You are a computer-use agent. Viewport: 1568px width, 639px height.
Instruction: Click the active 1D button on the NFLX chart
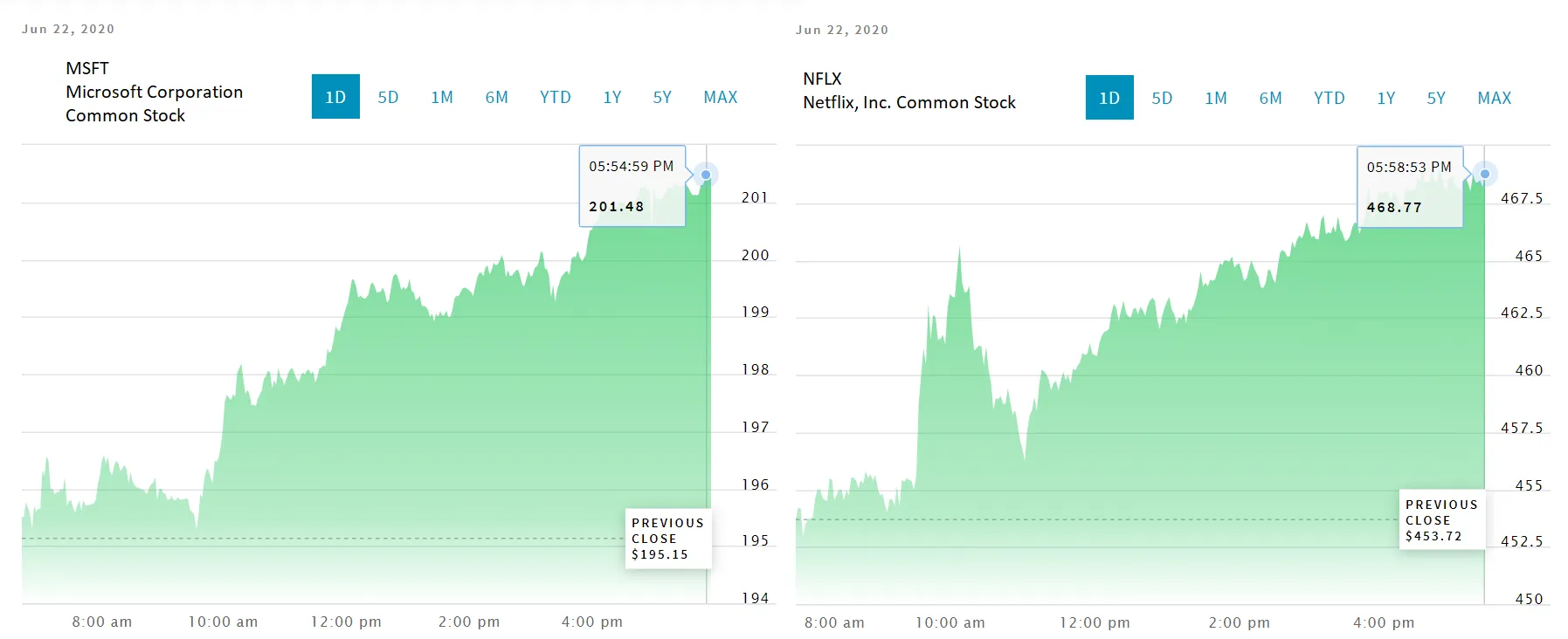(x=1109, y=98)
